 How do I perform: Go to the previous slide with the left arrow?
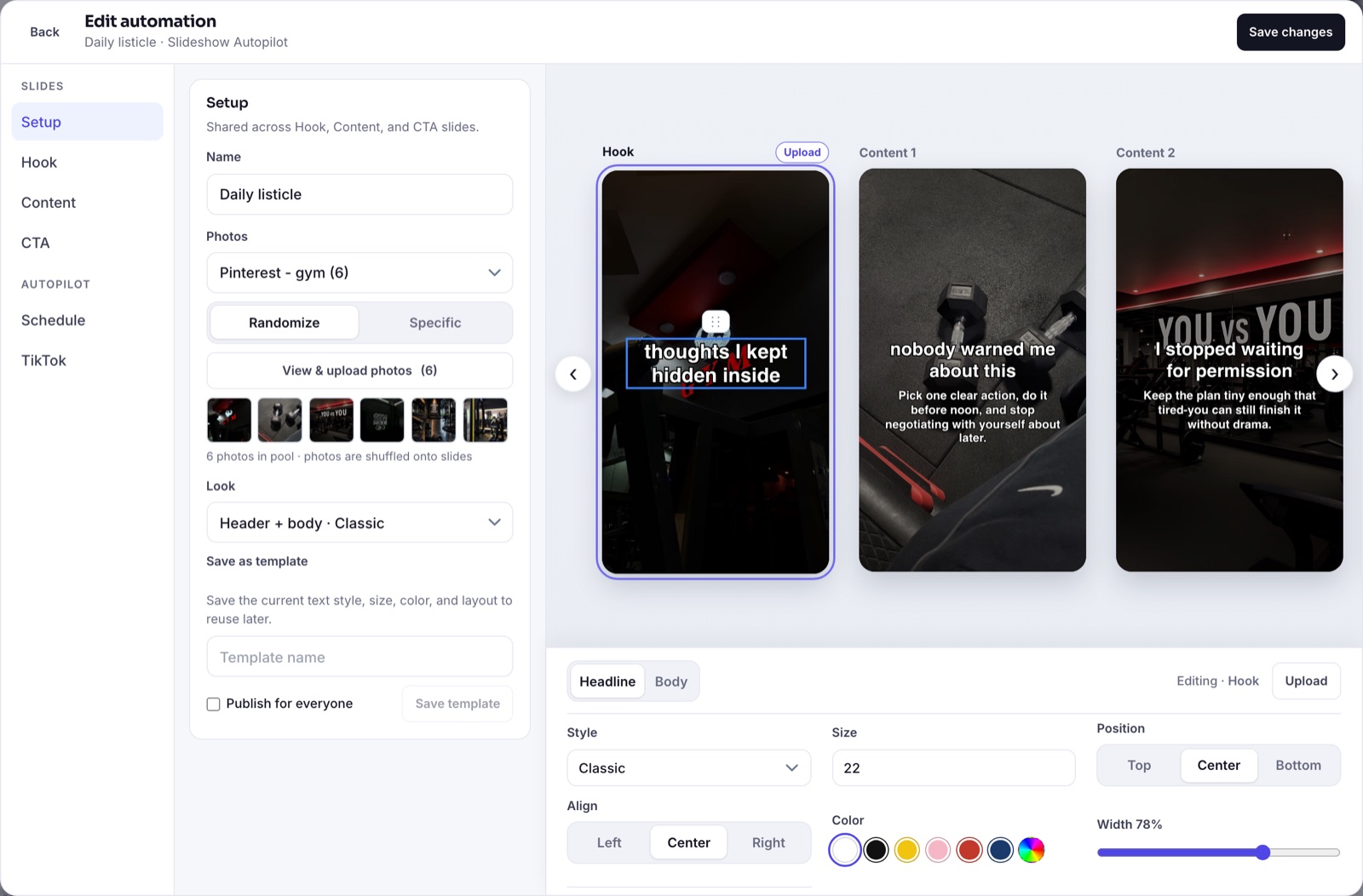click(573, 374)
